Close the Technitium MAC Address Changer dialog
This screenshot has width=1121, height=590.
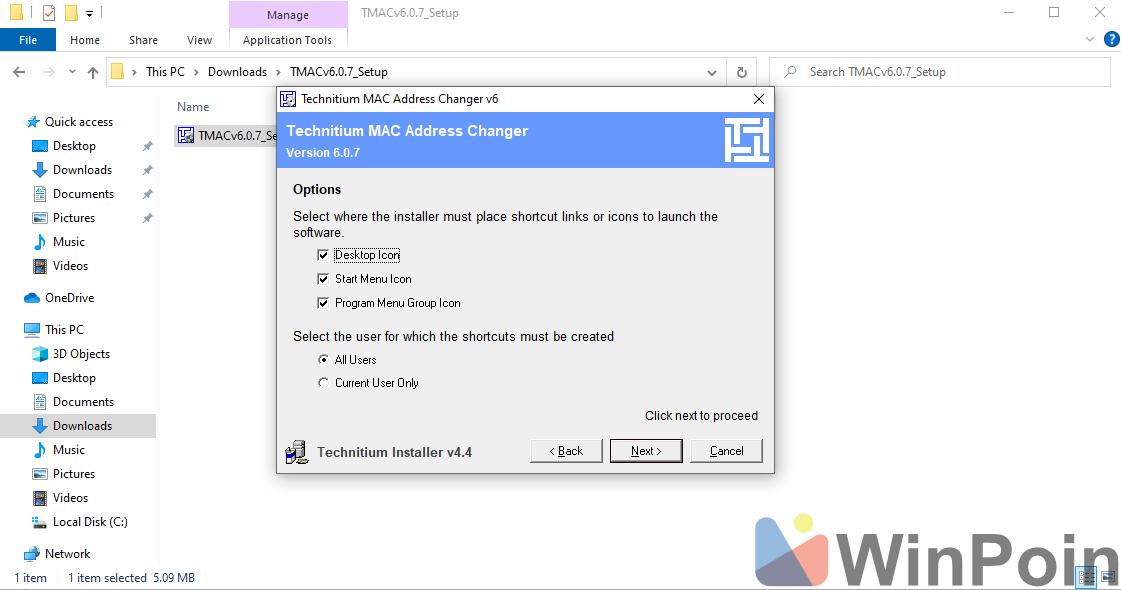click(x=759, y=99)
